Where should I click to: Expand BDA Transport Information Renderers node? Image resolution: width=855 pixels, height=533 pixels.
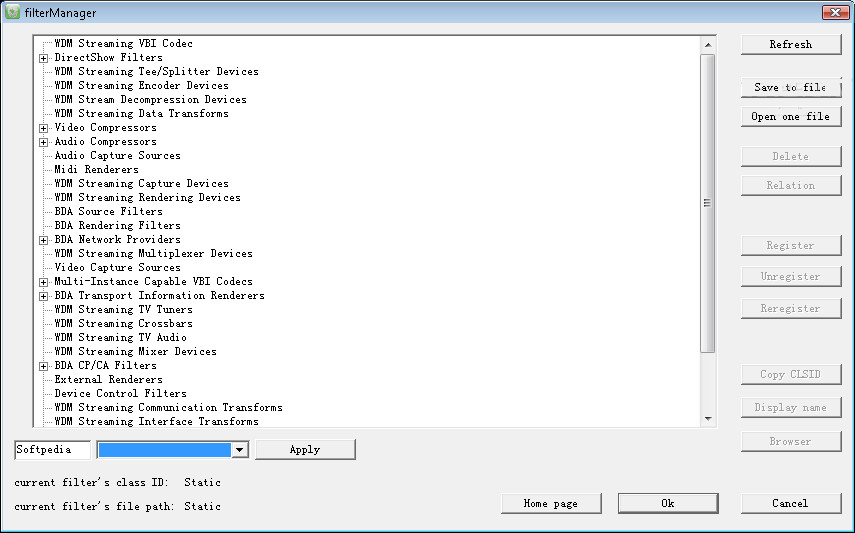[43, 296]
